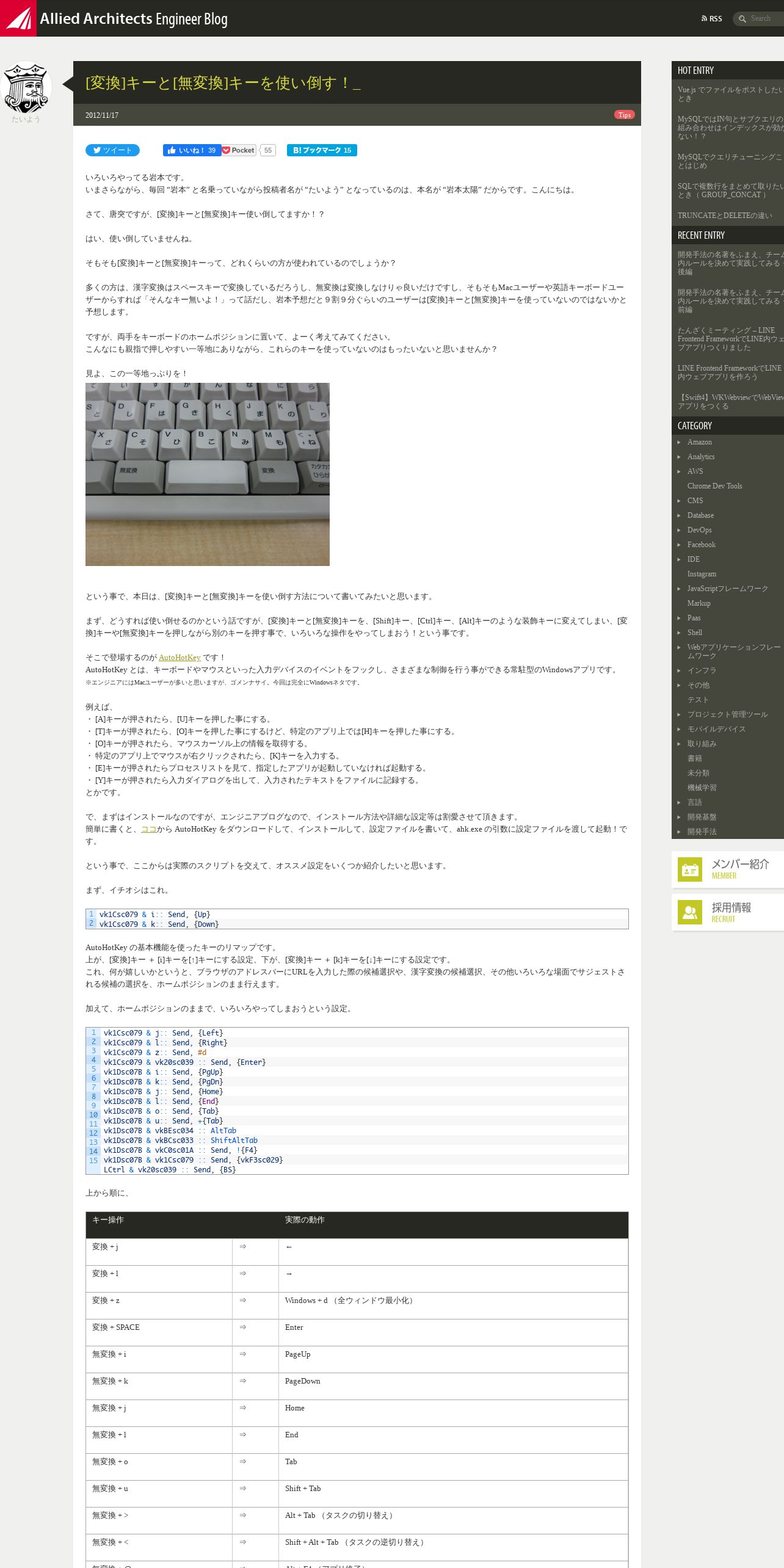
Task: Select the Paas category
Action: (694, 618)
